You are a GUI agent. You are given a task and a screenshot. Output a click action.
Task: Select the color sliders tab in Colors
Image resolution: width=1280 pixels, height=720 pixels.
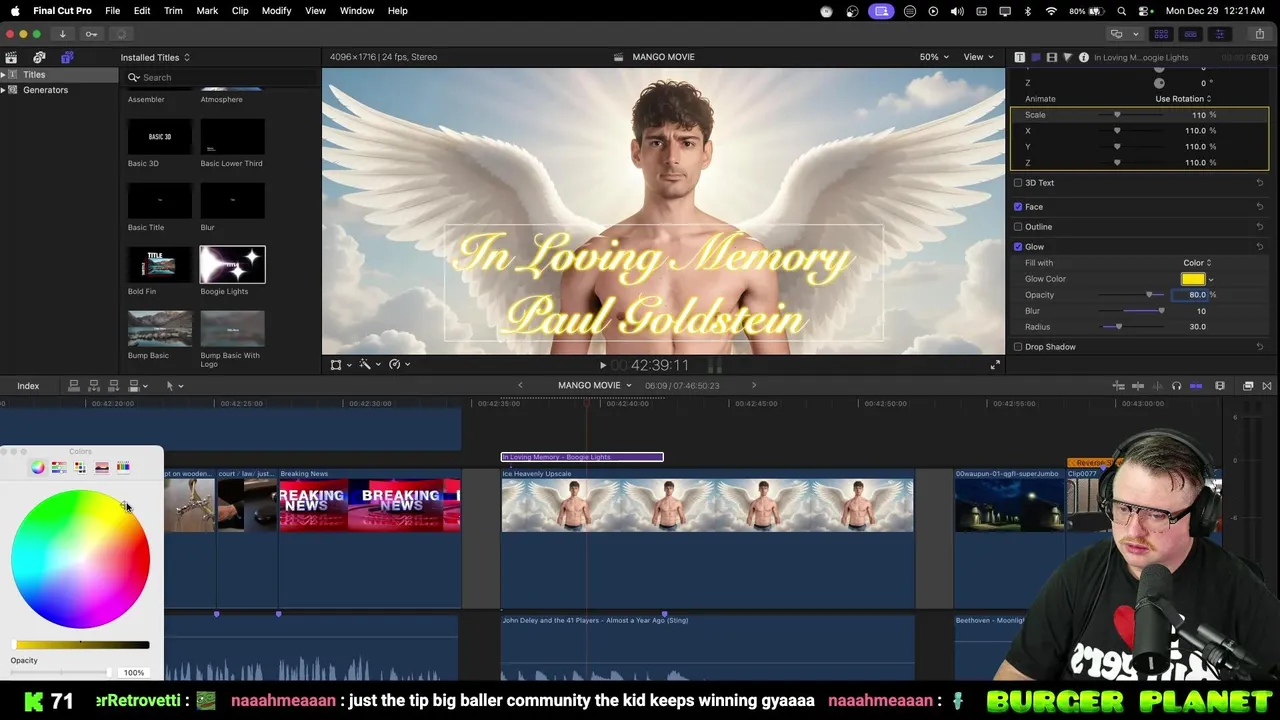(x=59, y=467)
